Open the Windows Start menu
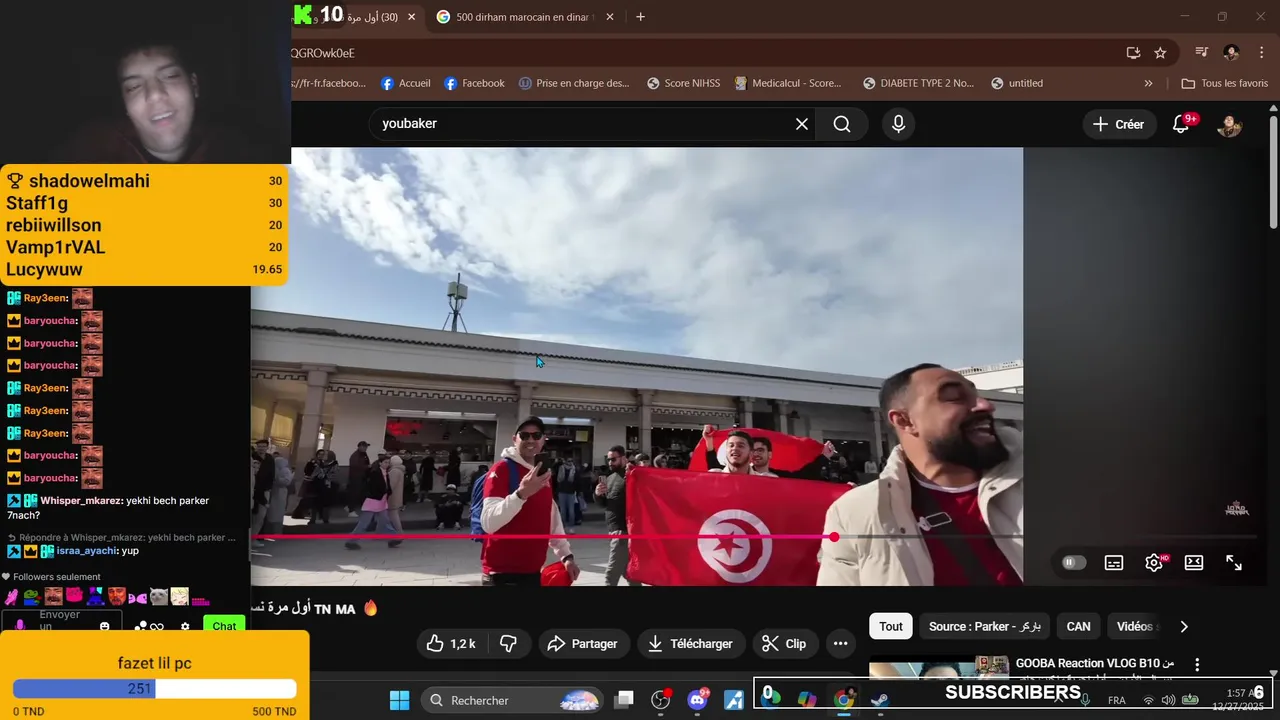 click(x=399, y=700)
